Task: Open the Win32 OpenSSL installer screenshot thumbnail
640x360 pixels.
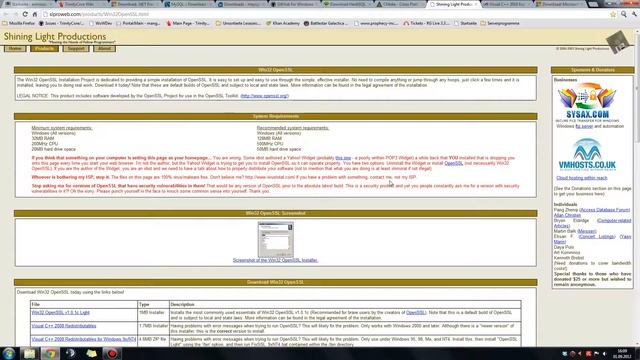Action: (x=276, y=240)
